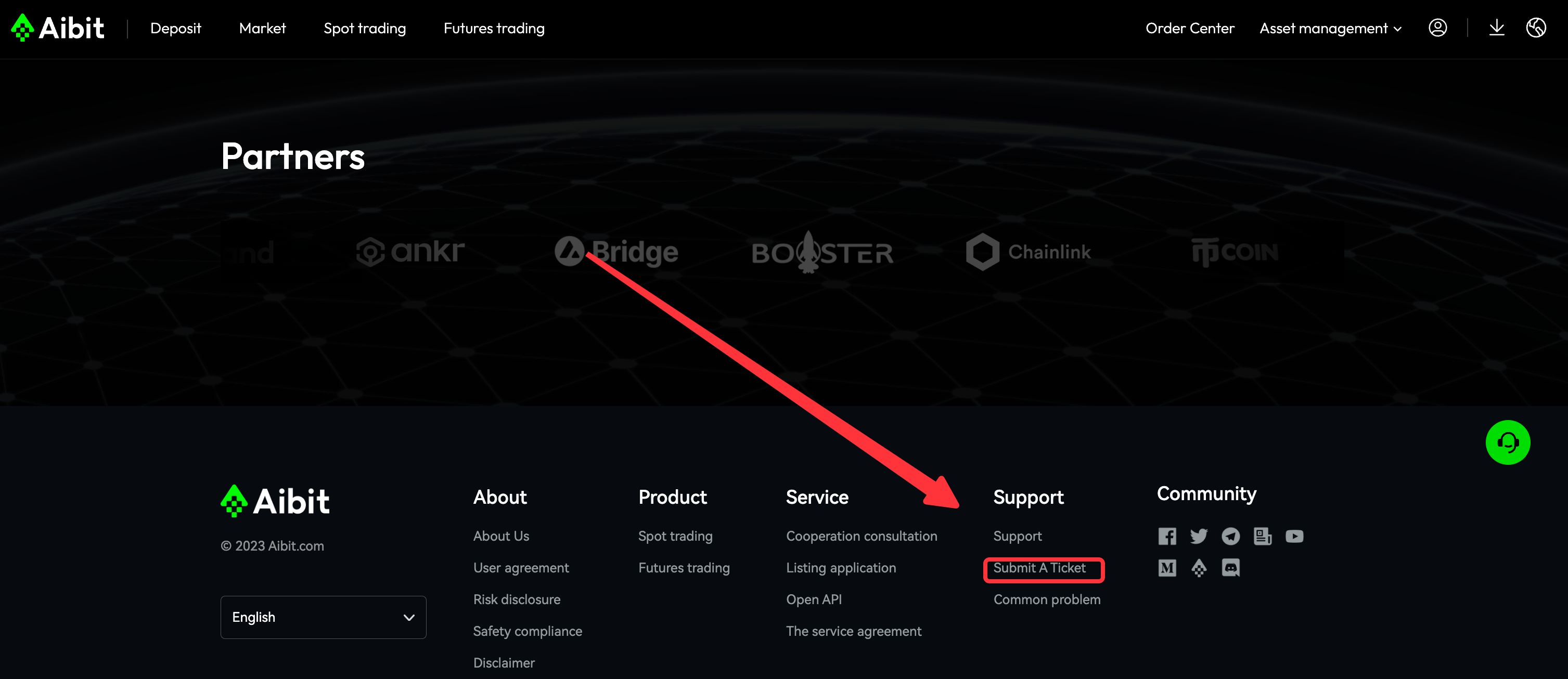Open the green customer service headset button
Image resolution: width=1568 pixels, height=679 pixels.
(1508, 442)
